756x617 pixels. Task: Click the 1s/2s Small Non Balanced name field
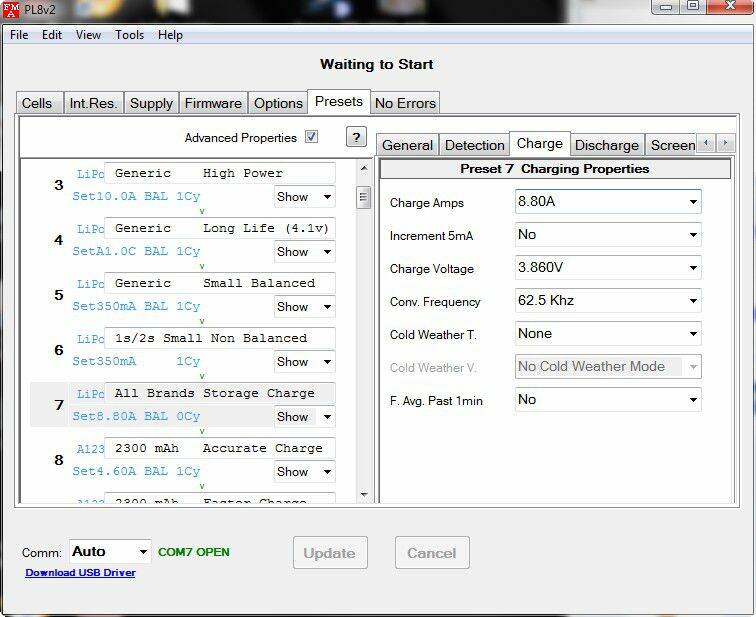point(219,338)
